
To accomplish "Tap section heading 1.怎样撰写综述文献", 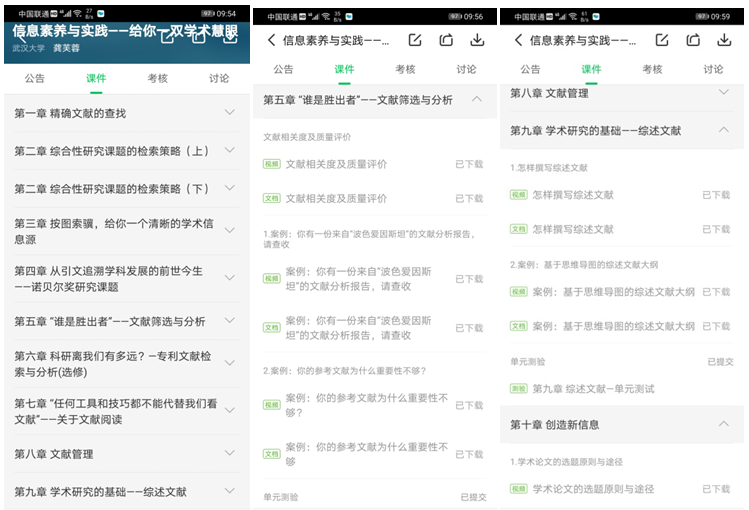I will pyautogui.click(x=548, y=168).
